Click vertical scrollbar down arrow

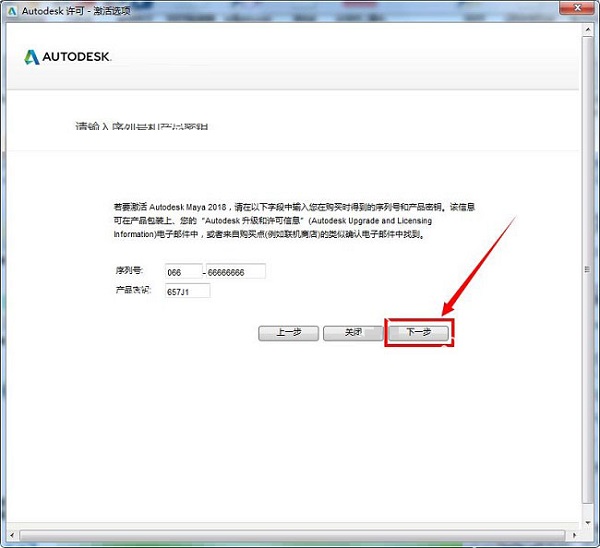point(588,522)
